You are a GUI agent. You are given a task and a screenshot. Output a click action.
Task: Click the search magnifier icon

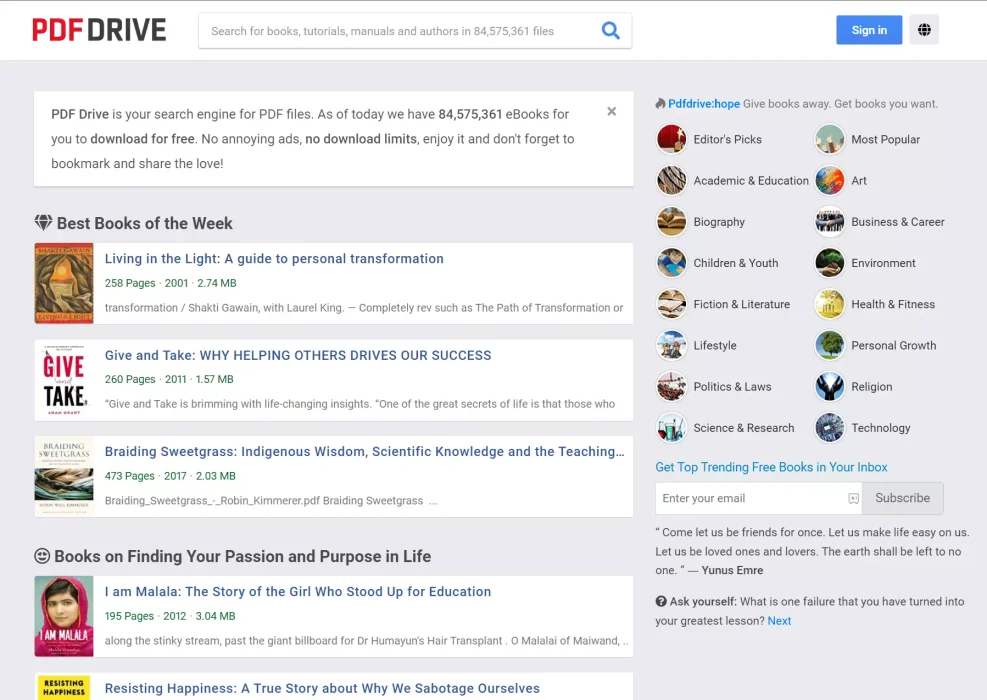point(611,30)
